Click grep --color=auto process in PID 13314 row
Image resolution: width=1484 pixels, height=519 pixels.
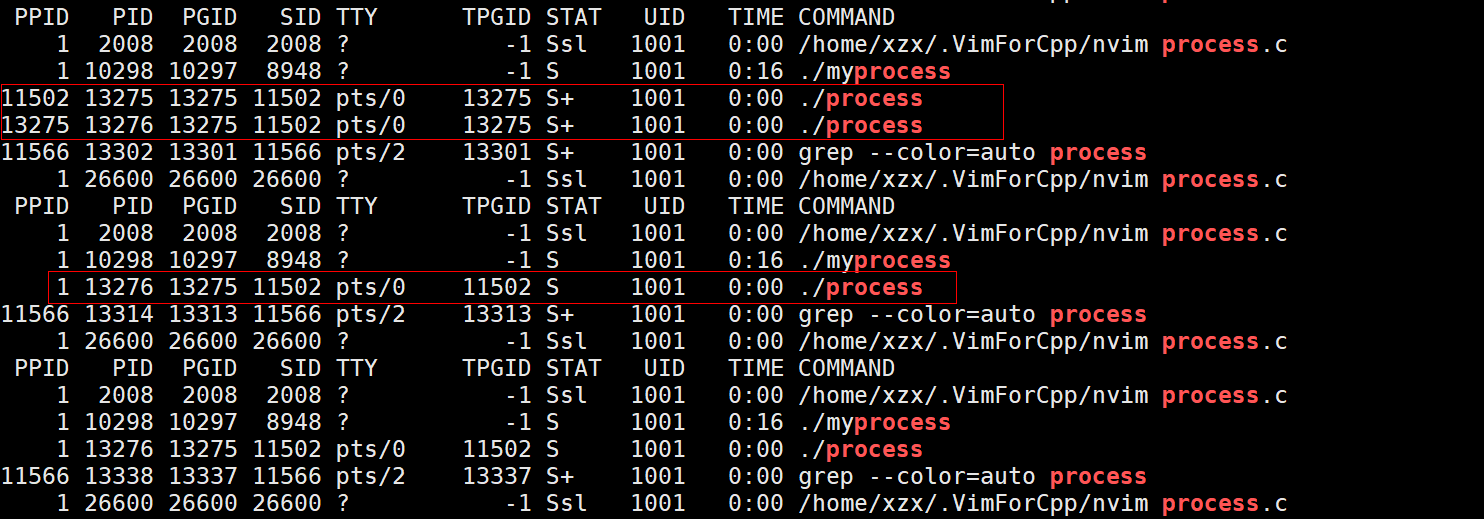pos(972,314)
